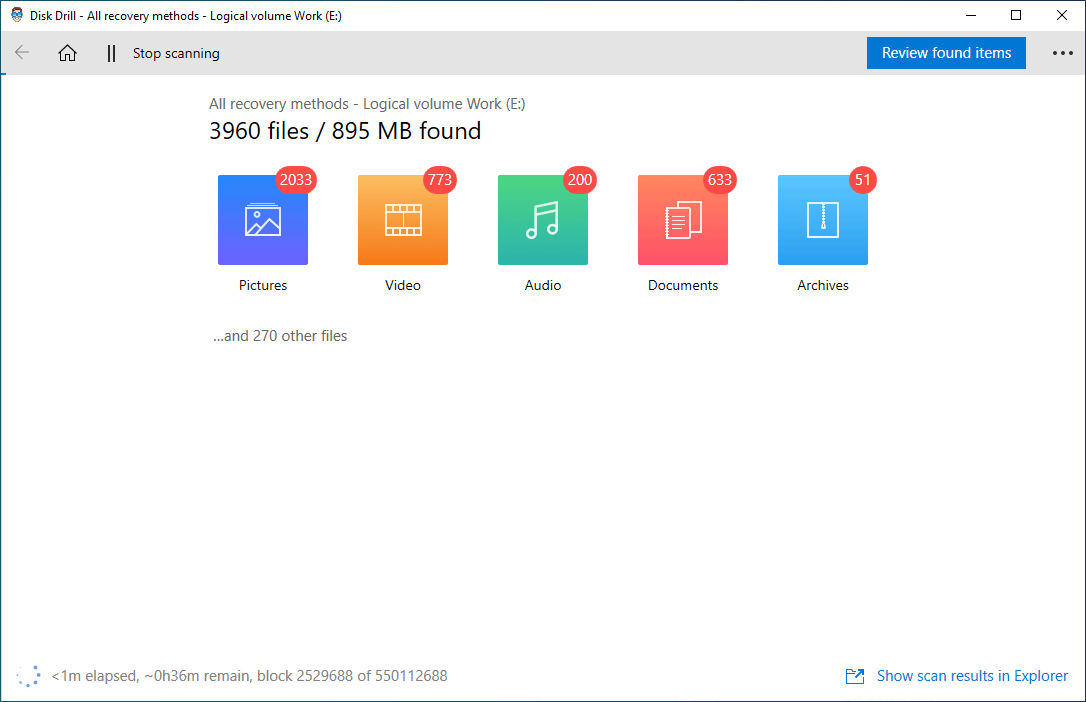This screenshot has height=702, width=1086.
Task: Click '3960 files / 895 MB found' heading
Action: point(345,131)
